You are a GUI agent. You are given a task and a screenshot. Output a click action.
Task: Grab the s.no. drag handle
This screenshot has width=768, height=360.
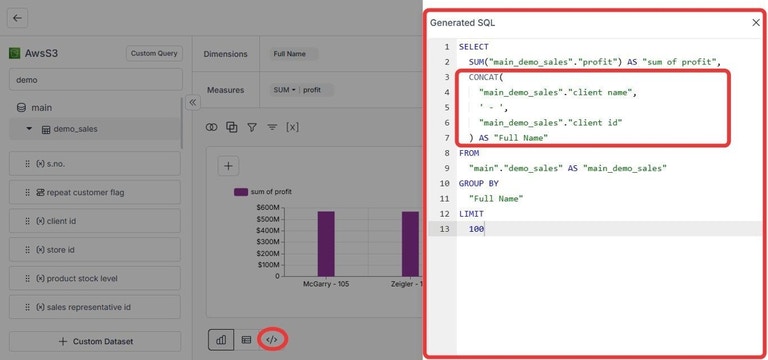[27, 164]
